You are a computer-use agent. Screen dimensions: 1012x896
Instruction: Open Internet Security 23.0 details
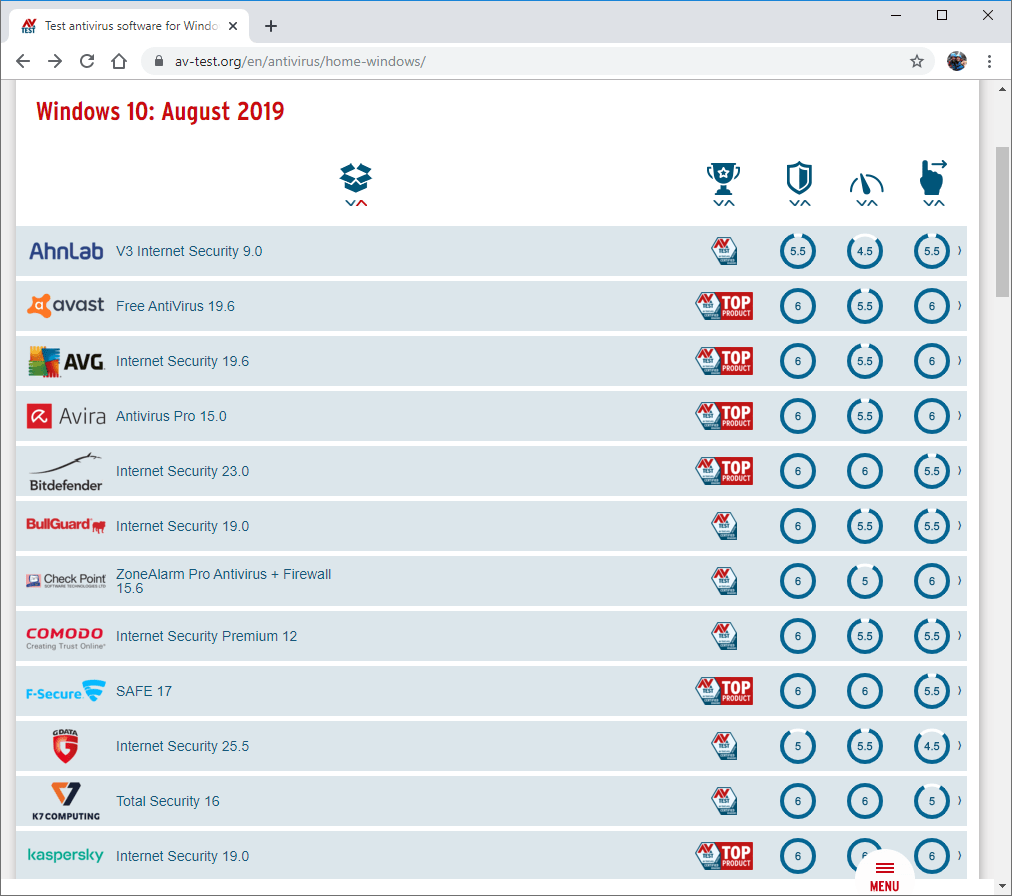pyautogui.click(x=183, y=471)
